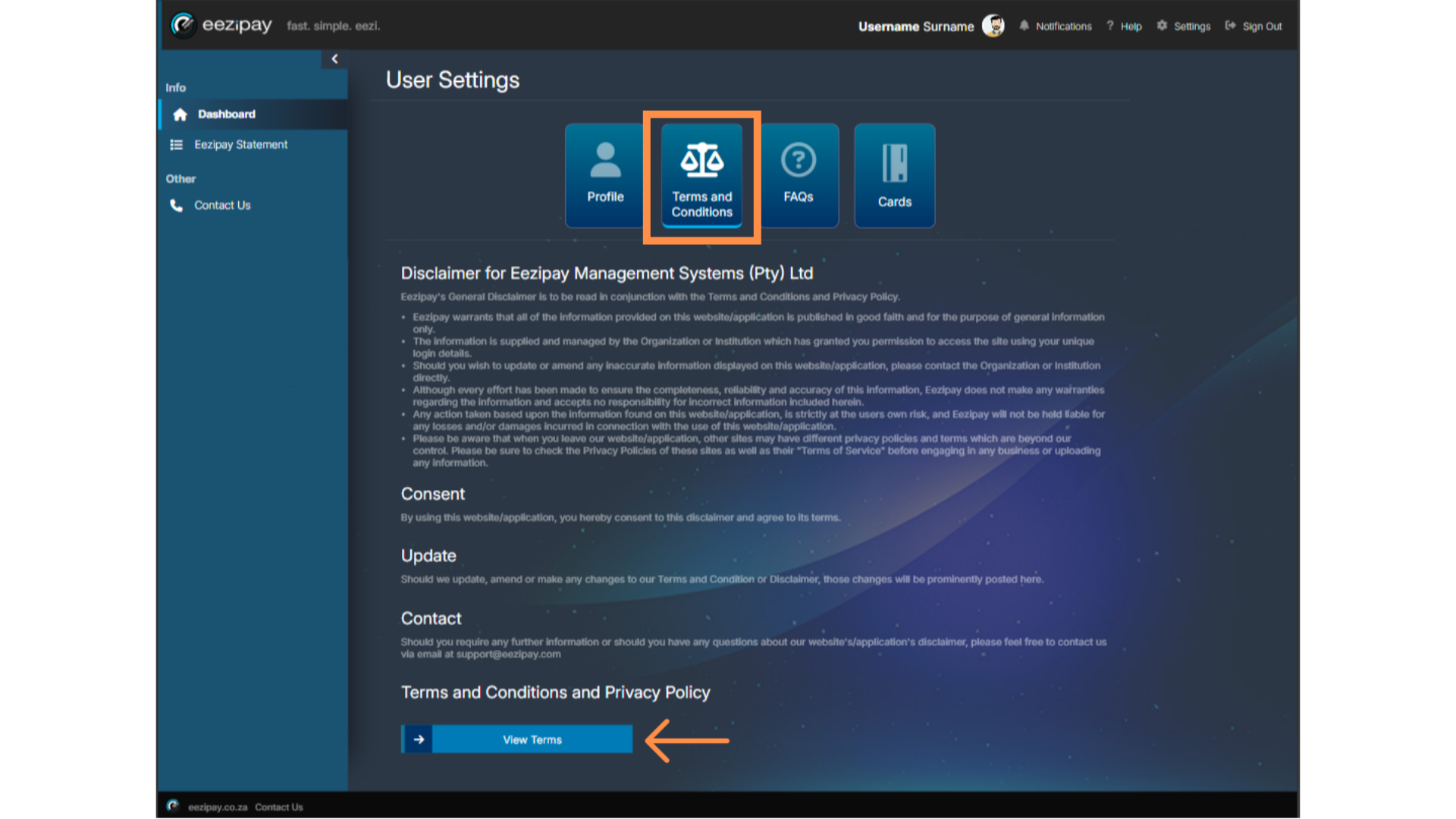Click the Contact Us phone icon
The image size is (1456, 819).
[x=177, y=206]
